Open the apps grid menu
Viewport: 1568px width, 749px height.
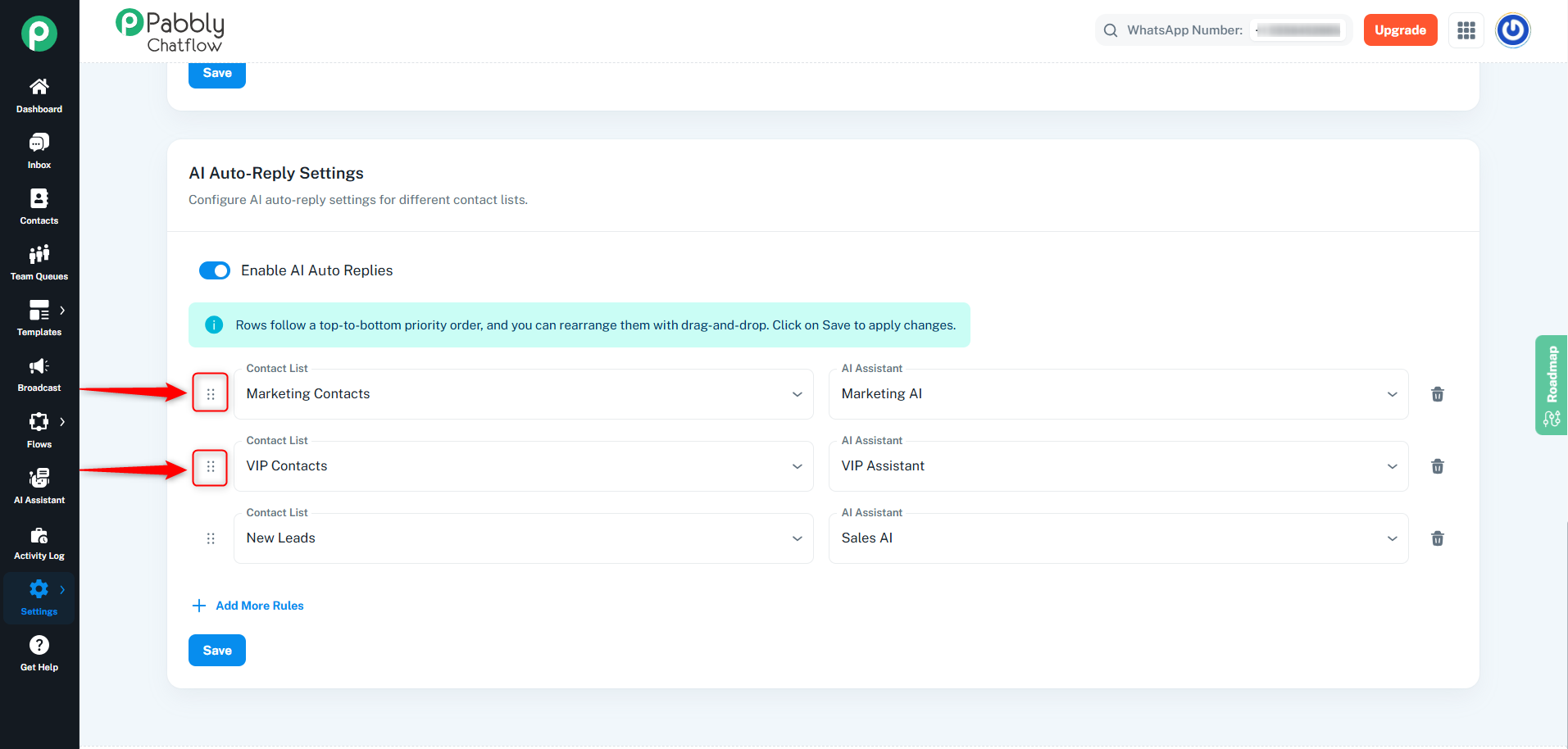pyautogui.click(x=1466, y=30)
